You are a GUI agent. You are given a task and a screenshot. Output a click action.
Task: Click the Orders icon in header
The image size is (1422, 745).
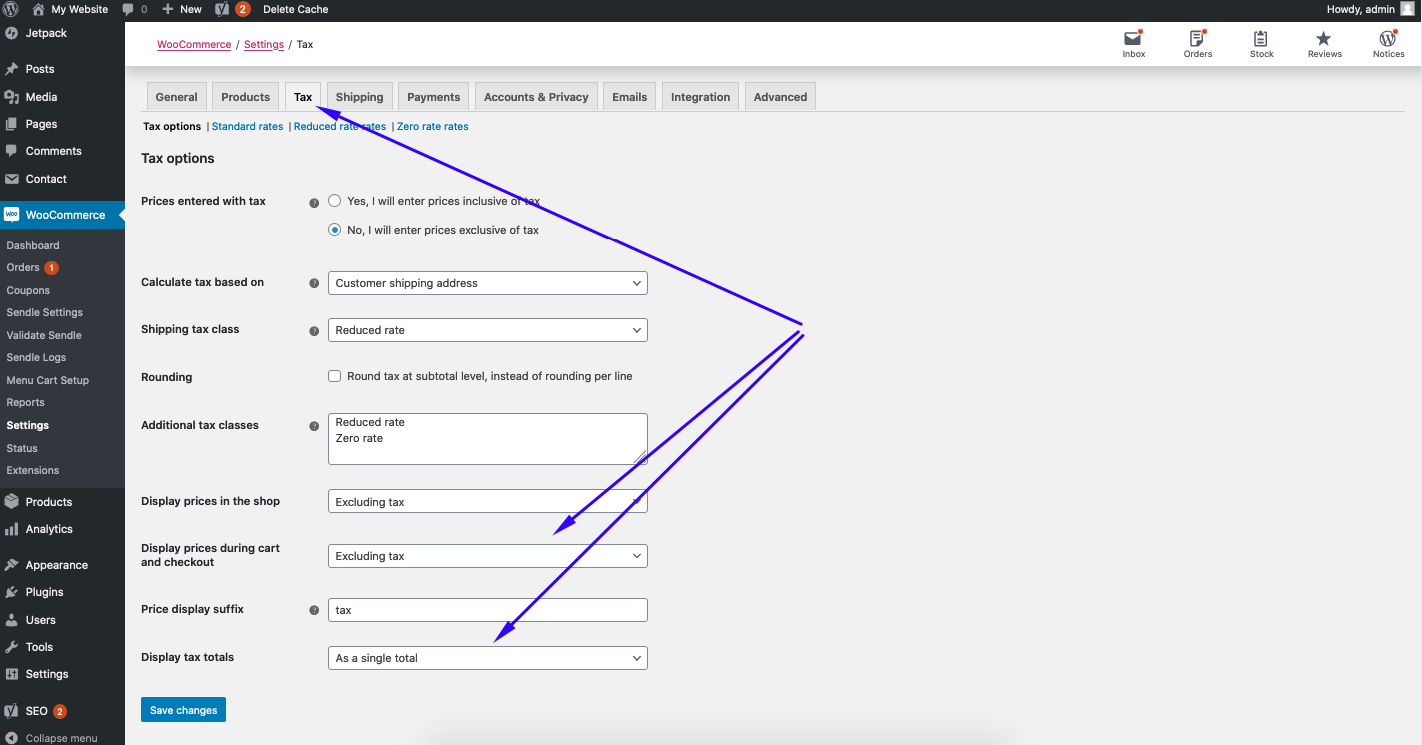coord(1197,40)
